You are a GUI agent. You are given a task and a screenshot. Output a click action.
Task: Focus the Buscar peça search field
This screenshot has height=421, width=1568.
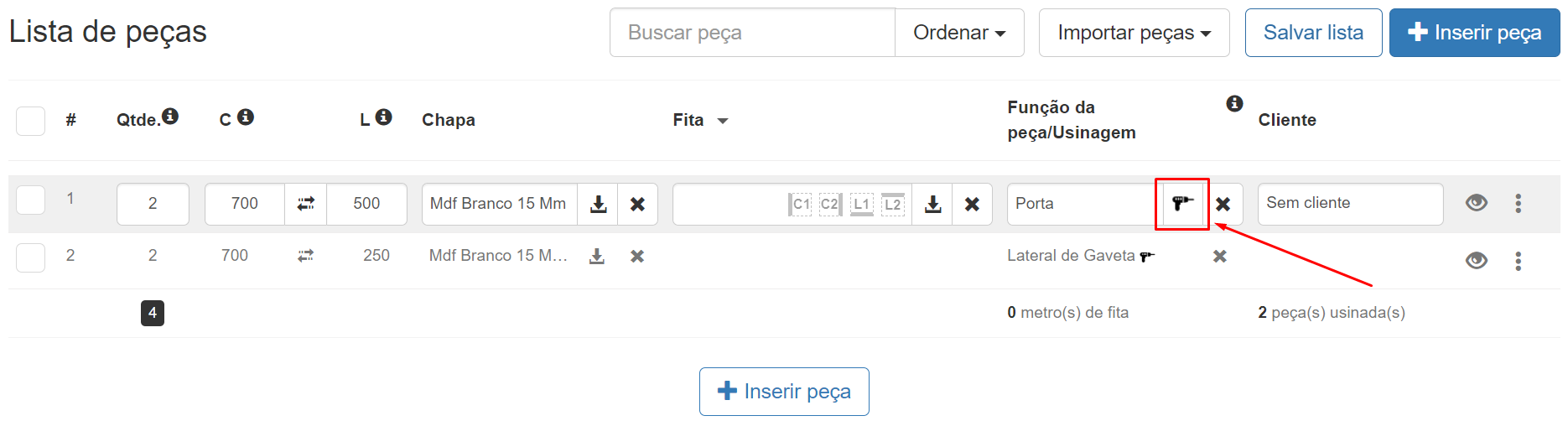click(752, 33)
